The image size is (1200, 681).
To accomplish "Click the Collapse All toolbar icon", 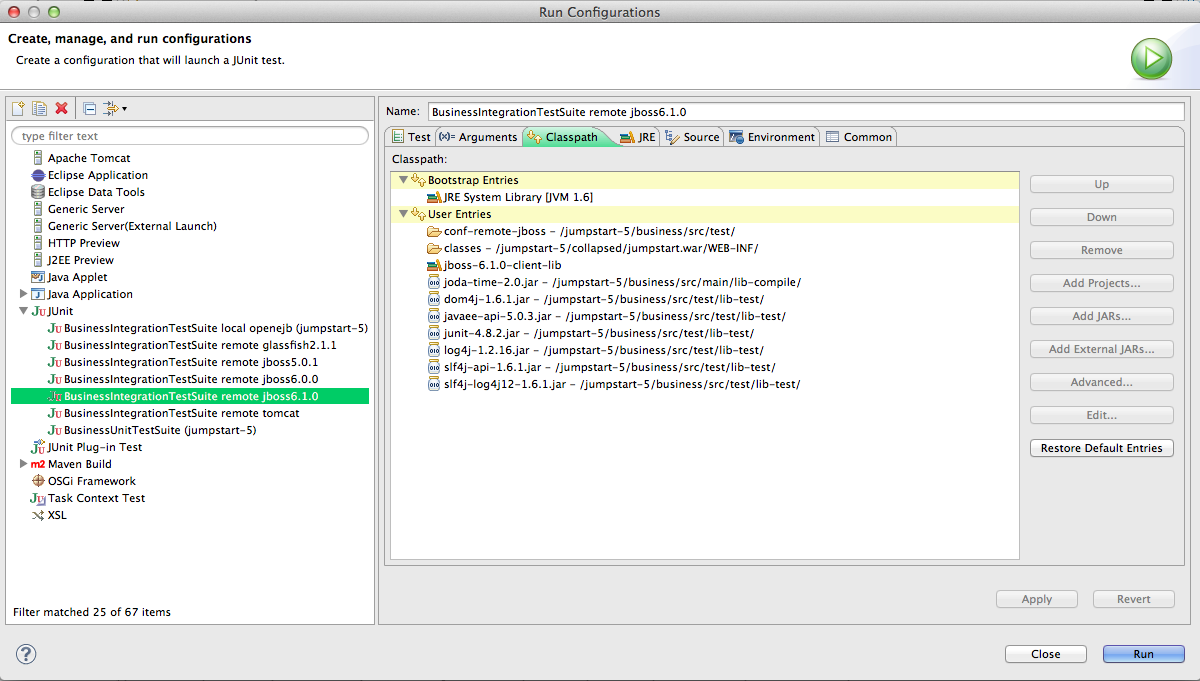I will [89, 109].
